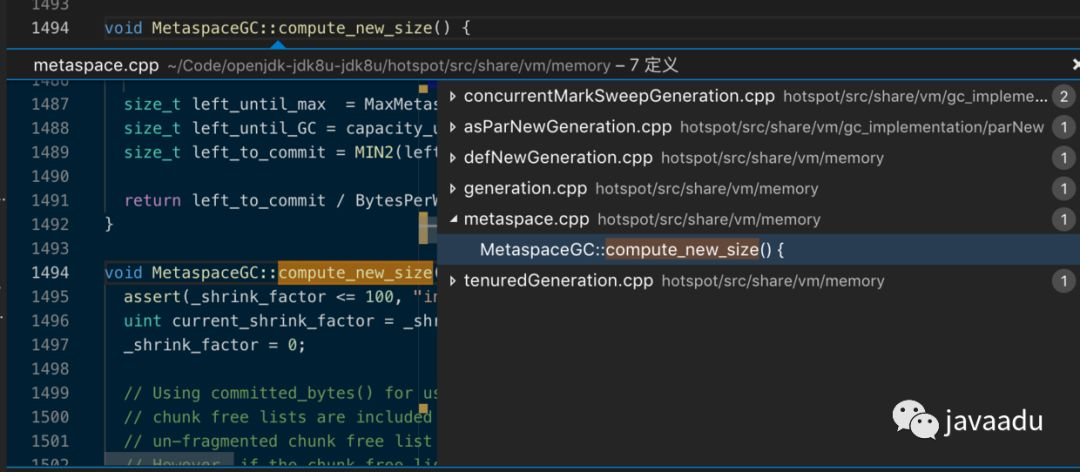Image resolution: width=1080 pixels, height=472 pixels.
Task: Click count badge on defNewGeneration.cpp row
Action: [1064, 158]
